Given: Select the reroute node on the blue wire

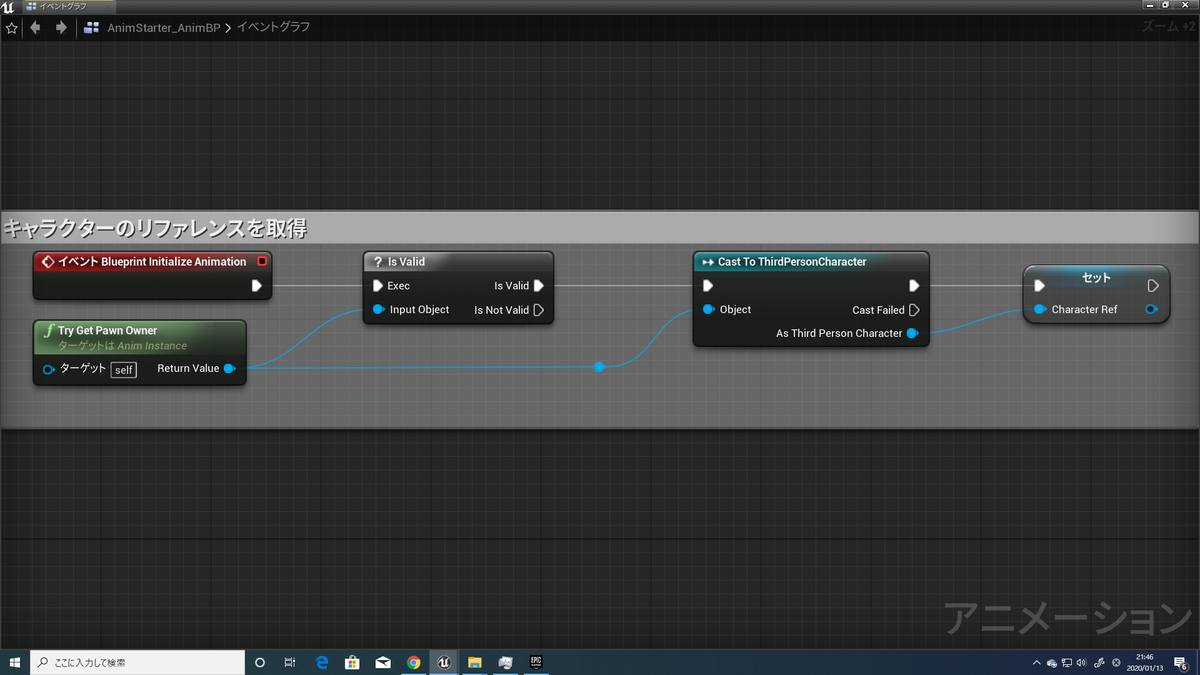Looking at the screenshot, I should 599,367.
